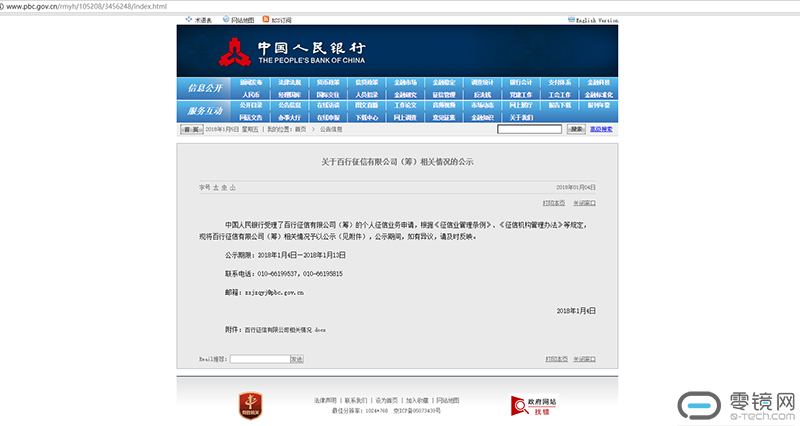Open the 信贷政策 menu item
Screen dimensions: 800x426
tap(367, 82)
